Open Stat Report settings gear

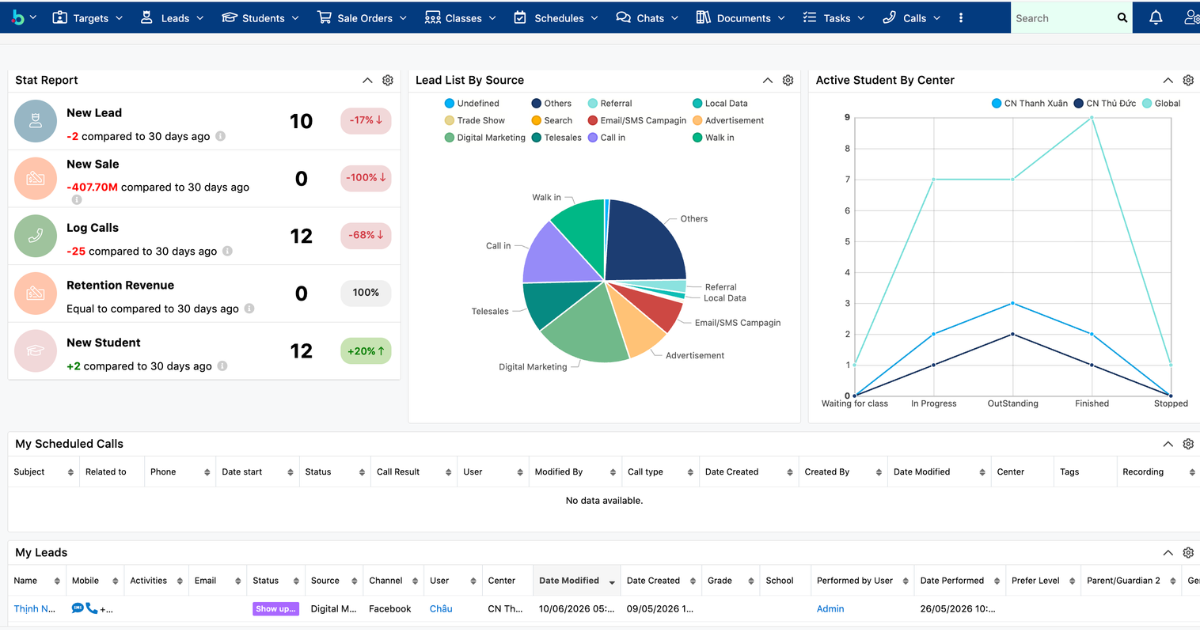click(x=388, y=80)
